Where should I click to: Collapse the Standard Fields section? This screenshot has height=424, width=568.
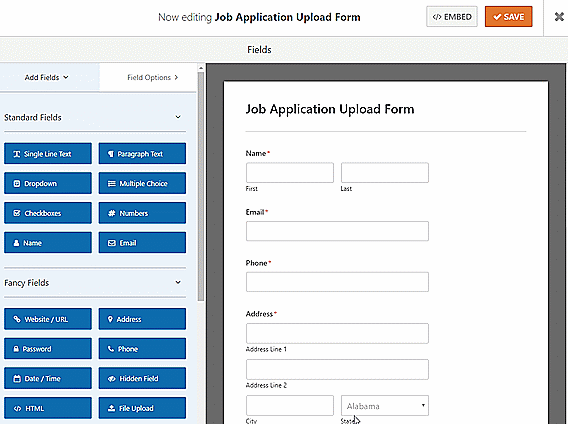pos(178,117)
